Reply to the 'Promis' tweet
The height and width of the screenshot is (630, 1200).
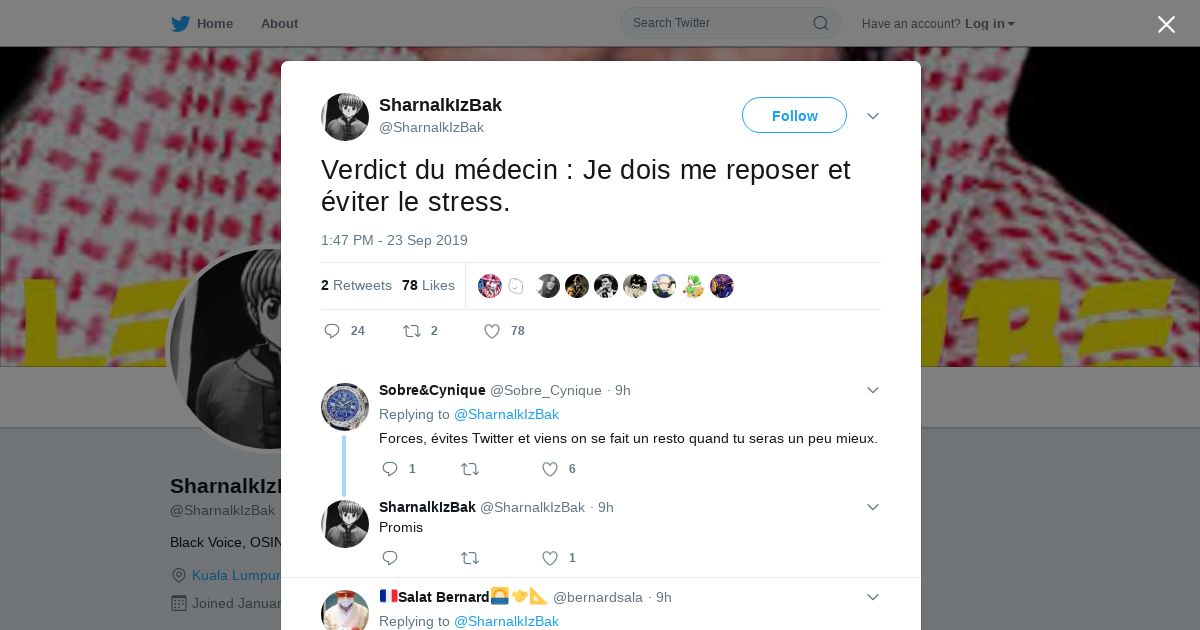pos(390,558)
